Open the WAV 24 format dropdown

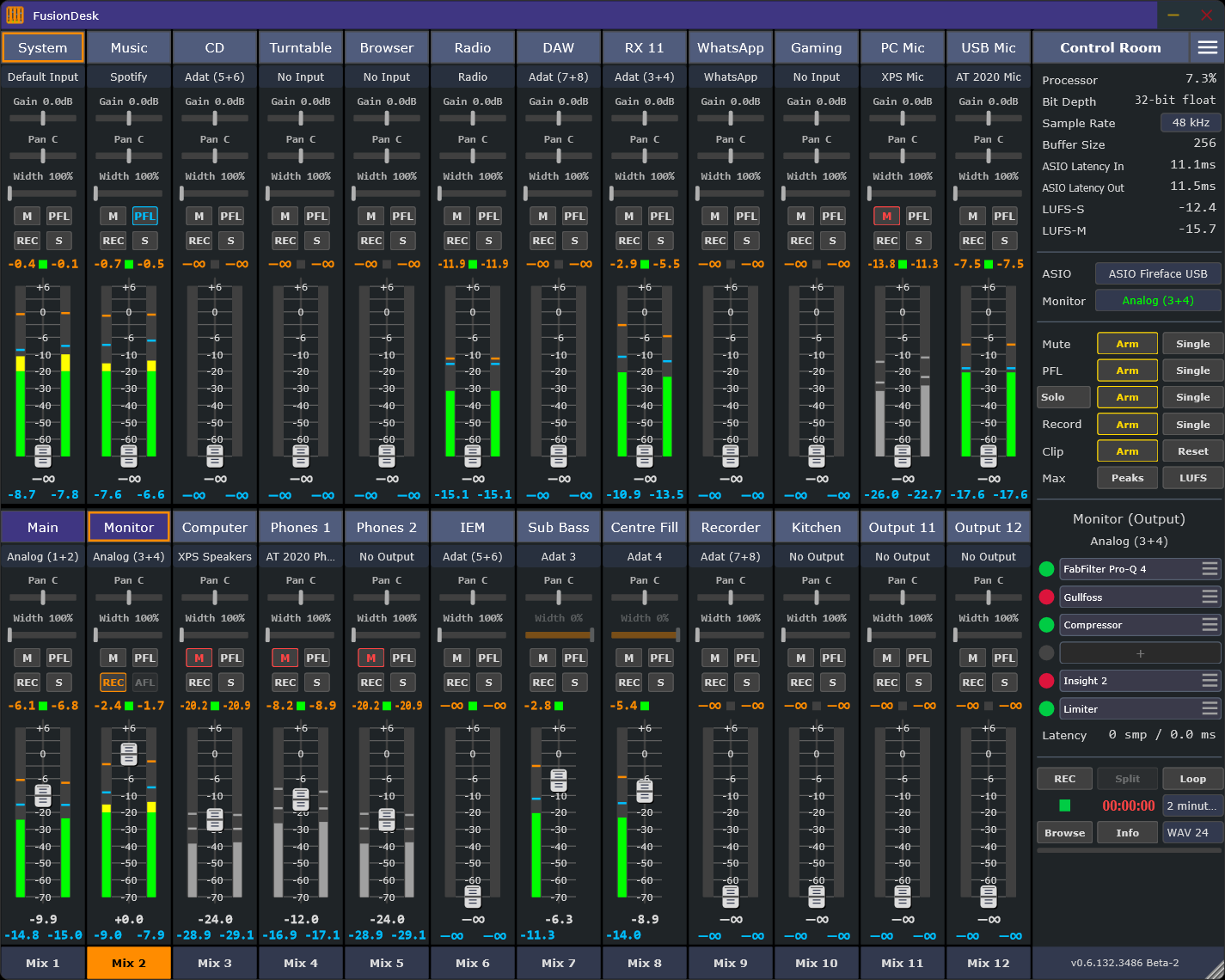coord(1192,832)
